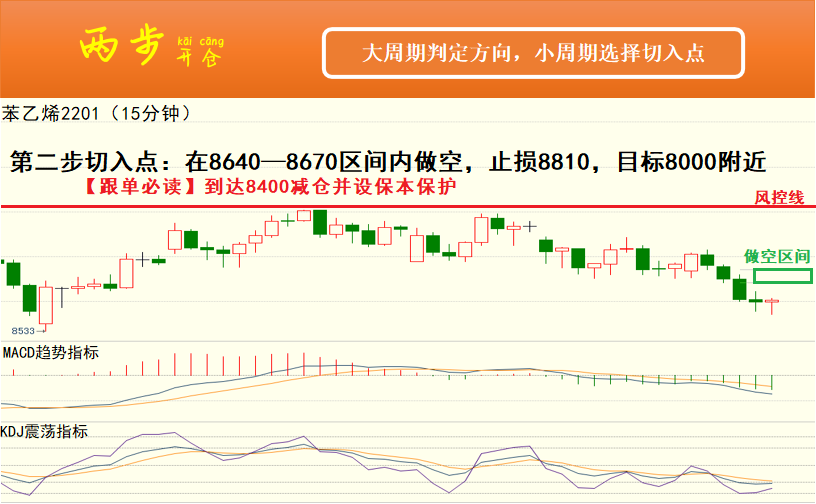The width and height of the screenshot is (816, 504).
Task: Select the 苯乙烯2201（15分钟） chart title
Action: click(x=97, y=113)
